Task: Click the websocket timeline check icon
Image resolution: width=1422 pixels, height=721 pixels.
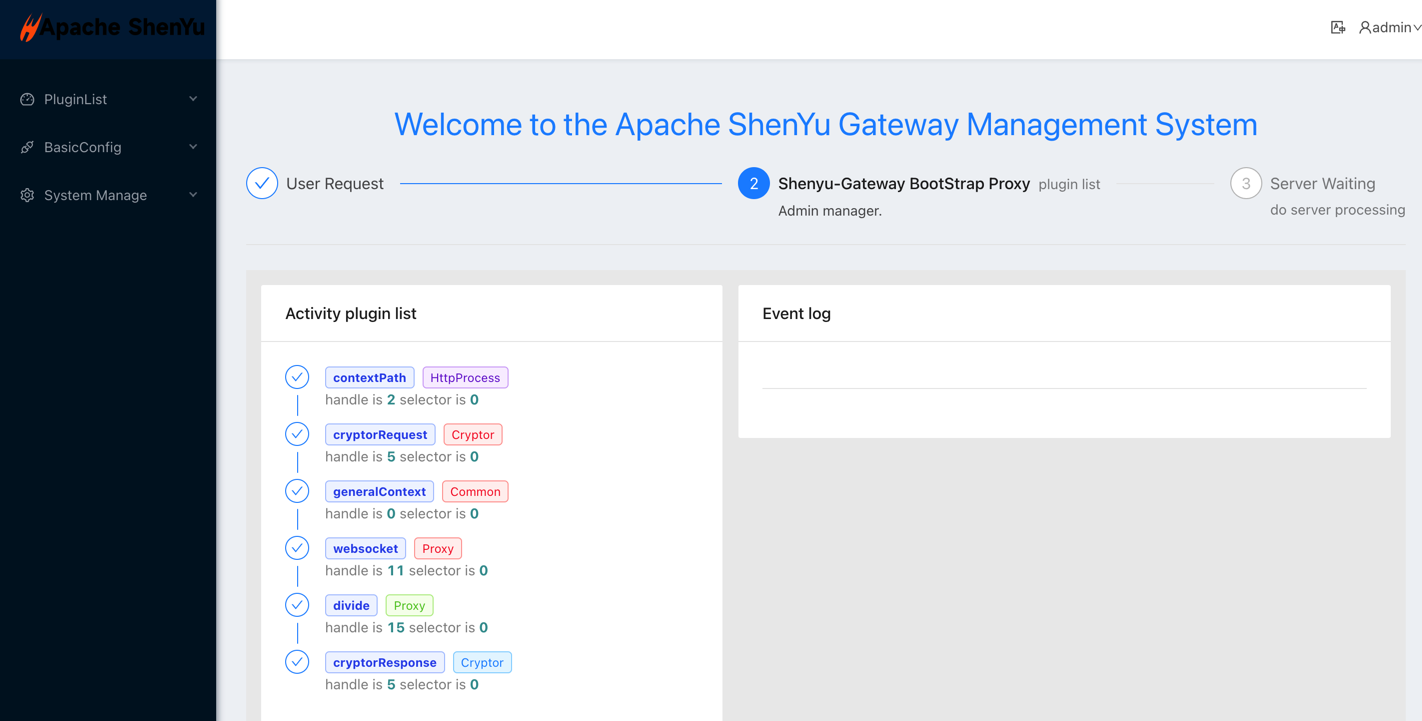Action: 297,548
